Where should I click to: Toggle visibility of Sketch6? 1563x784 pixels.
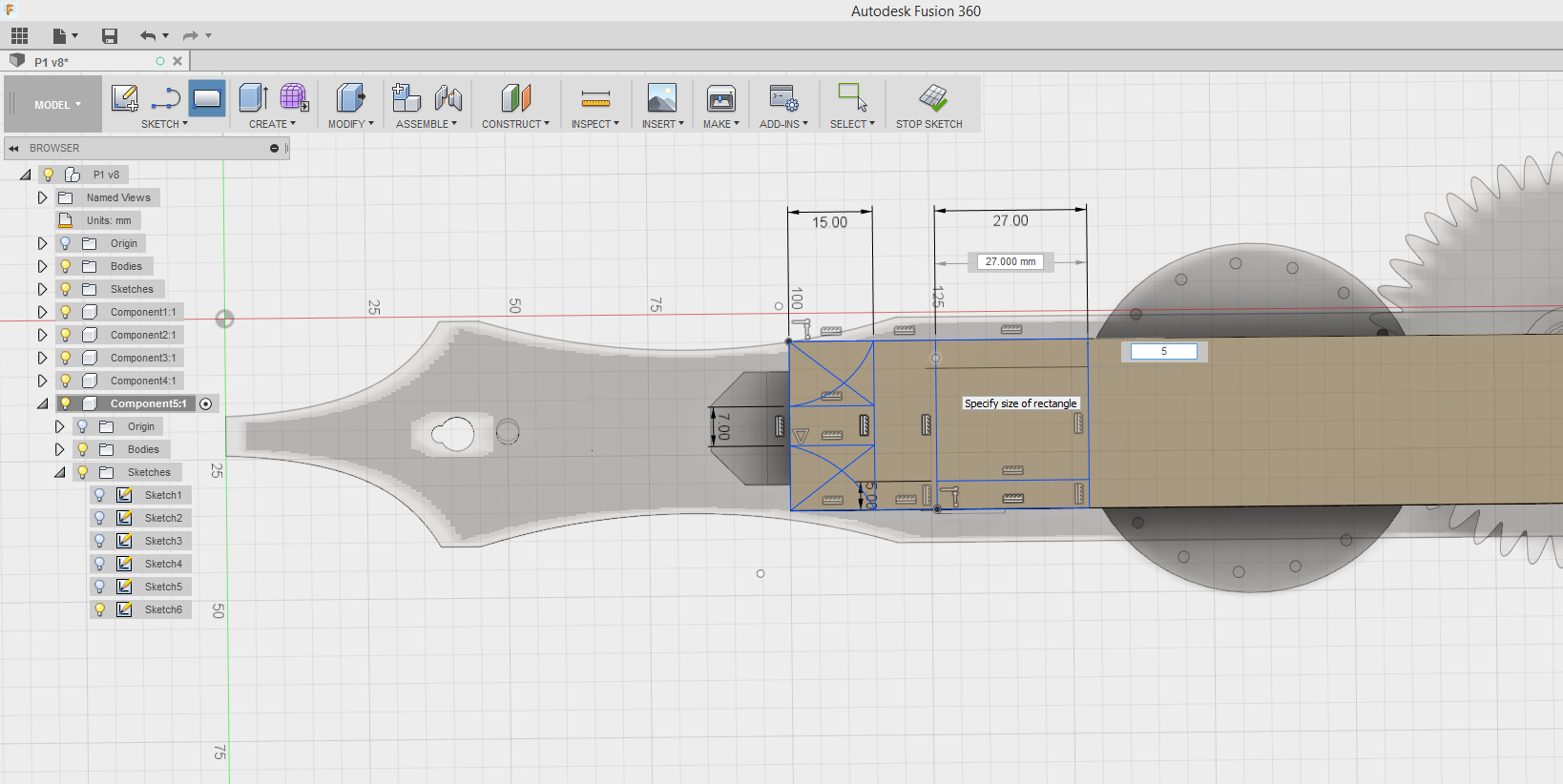pyautogui.click(x=99, y=609)
